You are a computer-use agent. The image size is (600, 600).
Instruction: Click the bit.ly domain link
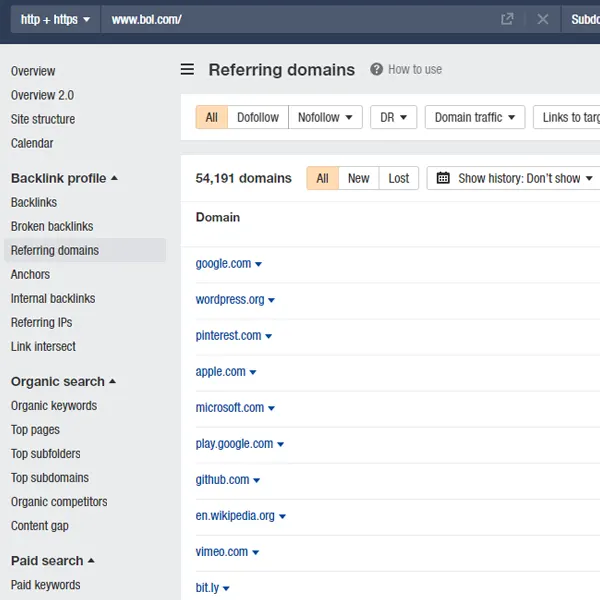coord(207,587)
